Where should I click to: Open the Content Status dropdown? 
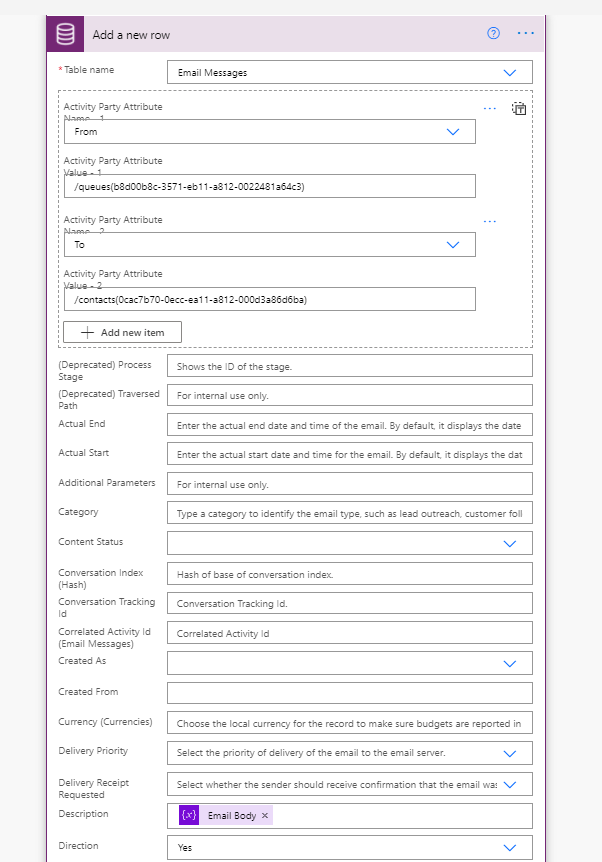click(x=510, y=543)
